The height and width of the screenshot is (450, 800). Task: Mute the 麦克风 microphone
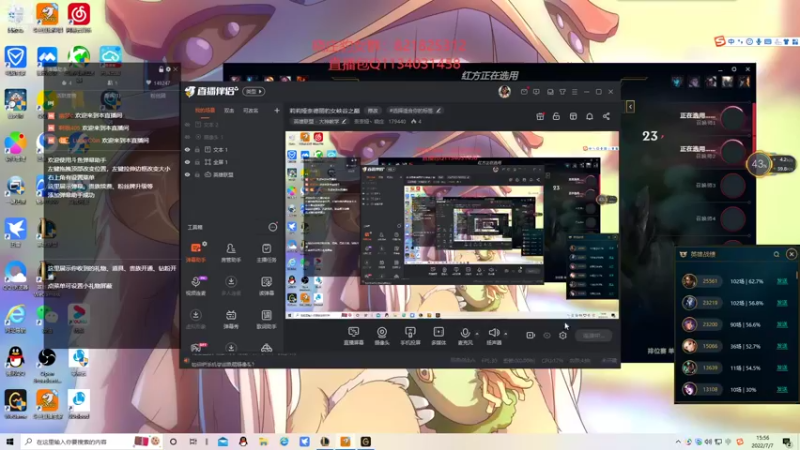pyautogui.click(x=465, y=334)
